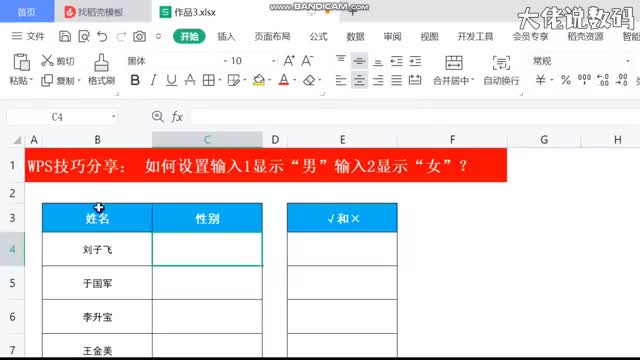The image size is (640, 360).
Task: Redo the last undone action
Action: pos(121,37)
